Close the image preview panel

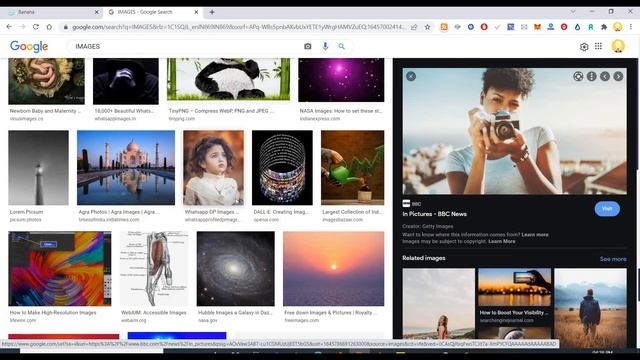click(x=411, y=76)
